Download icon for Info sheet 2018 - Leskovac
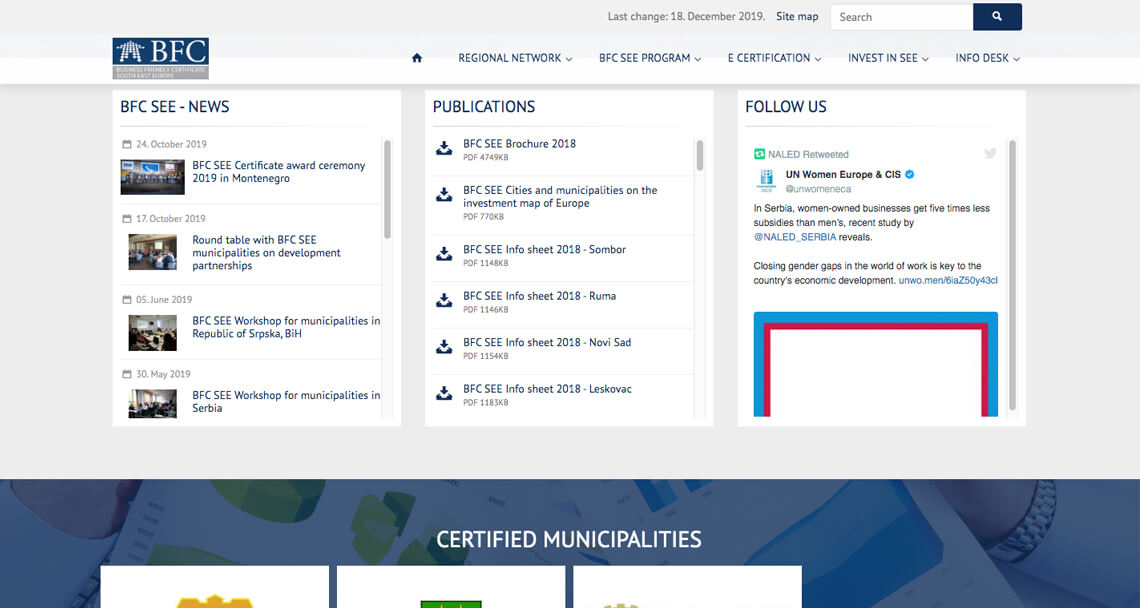This screenshot has width=1140, height=608. click(x=444, y=393)
